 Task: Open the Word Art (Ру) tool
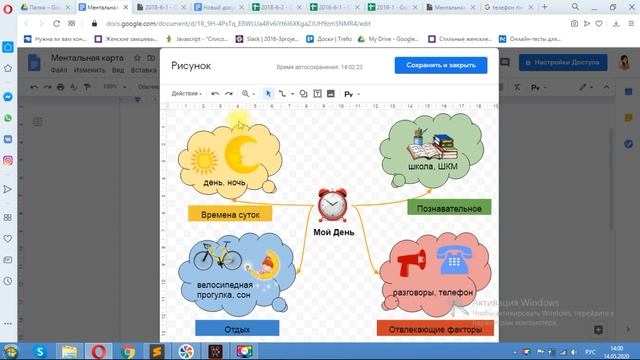[348, 94]
